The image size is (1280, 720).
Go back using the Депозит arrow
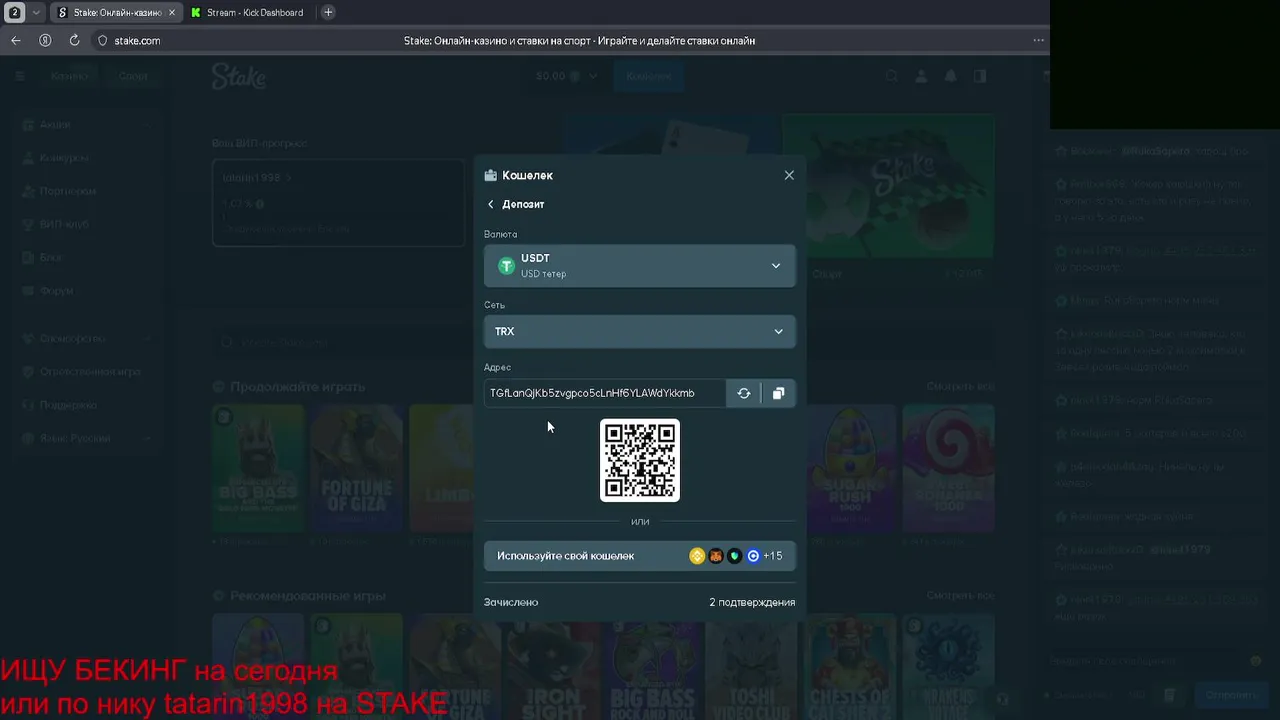[491, 204]
